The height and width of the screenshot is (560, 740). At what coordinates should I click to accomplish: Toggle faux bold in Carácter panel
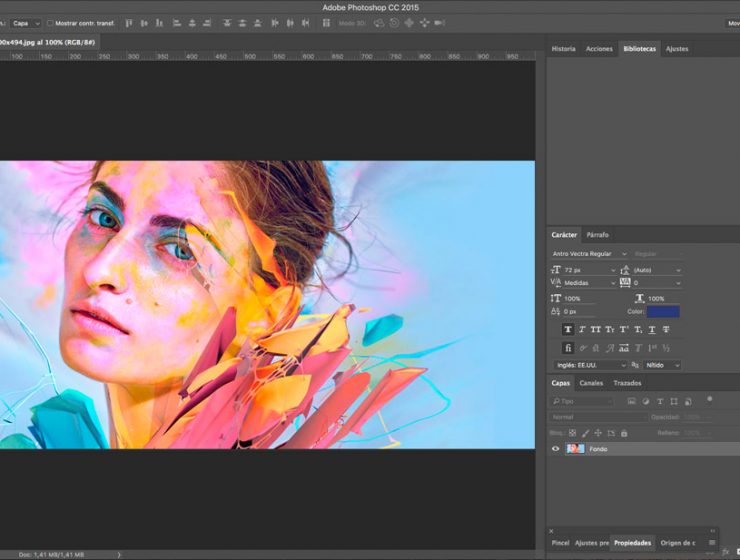pos(568,329)
